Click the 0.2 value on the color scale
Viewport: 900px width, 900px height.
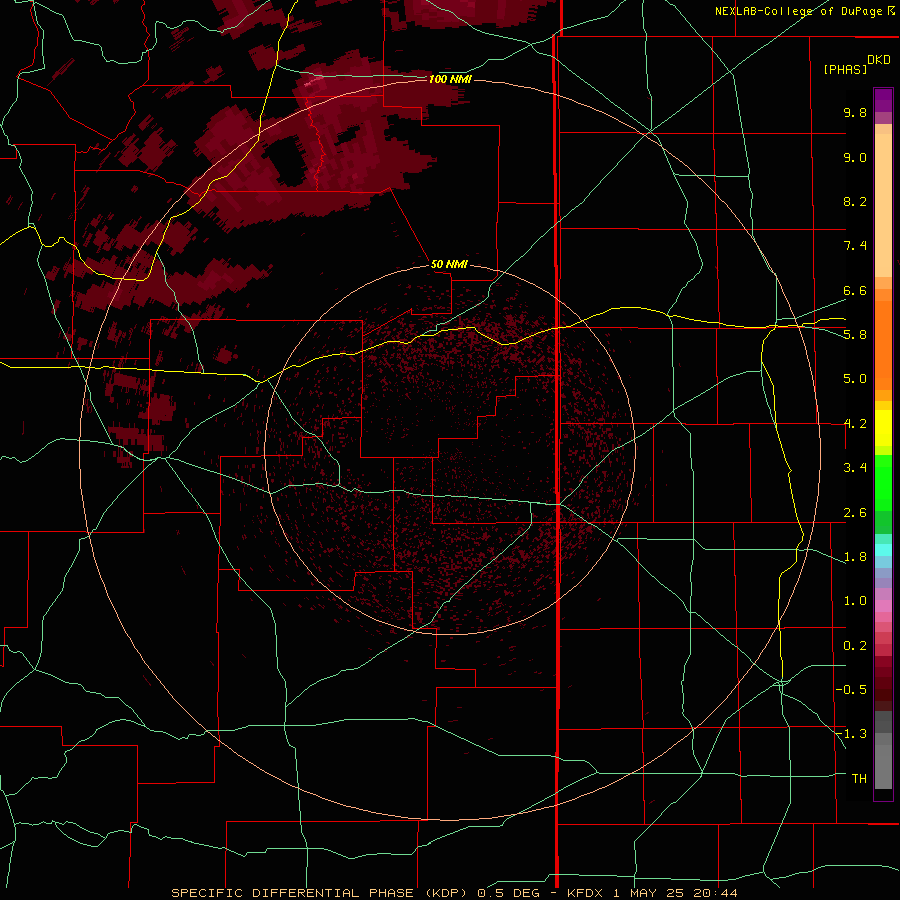(855, 646)
